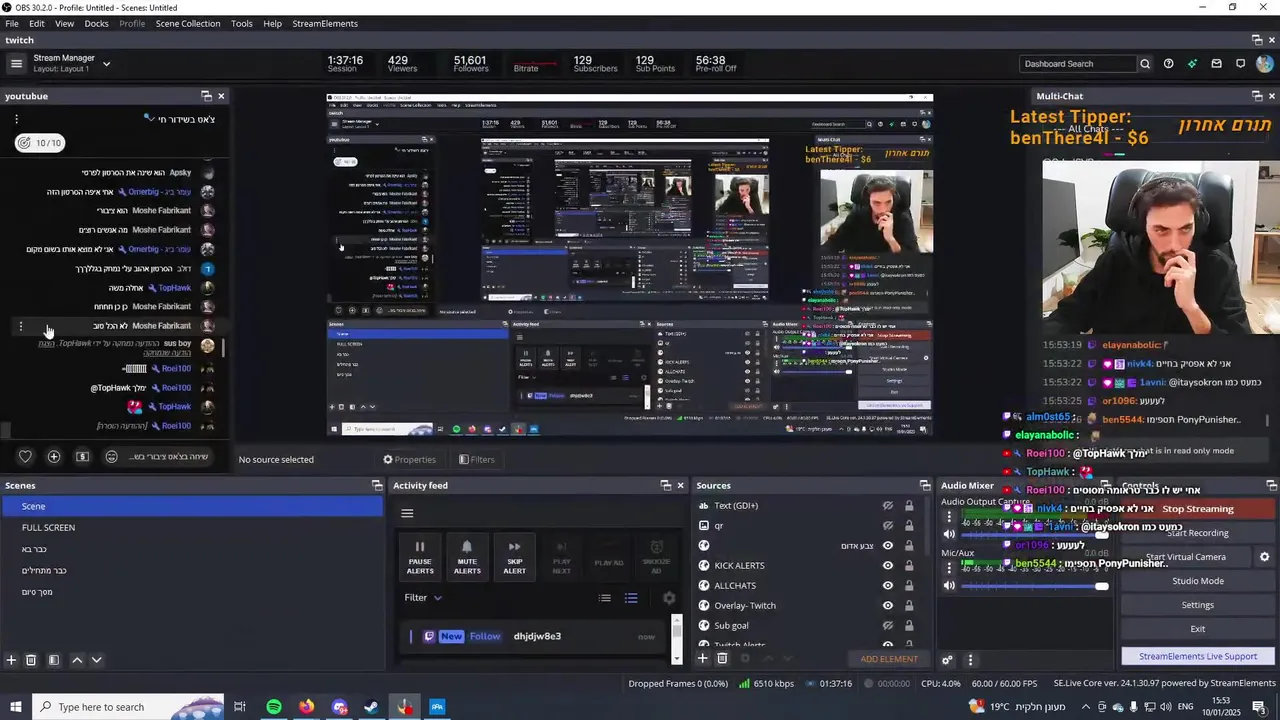Click the green sparkle icon in Twitch dock
This screenshot has width=1280, height=720.
[1192, 64]
